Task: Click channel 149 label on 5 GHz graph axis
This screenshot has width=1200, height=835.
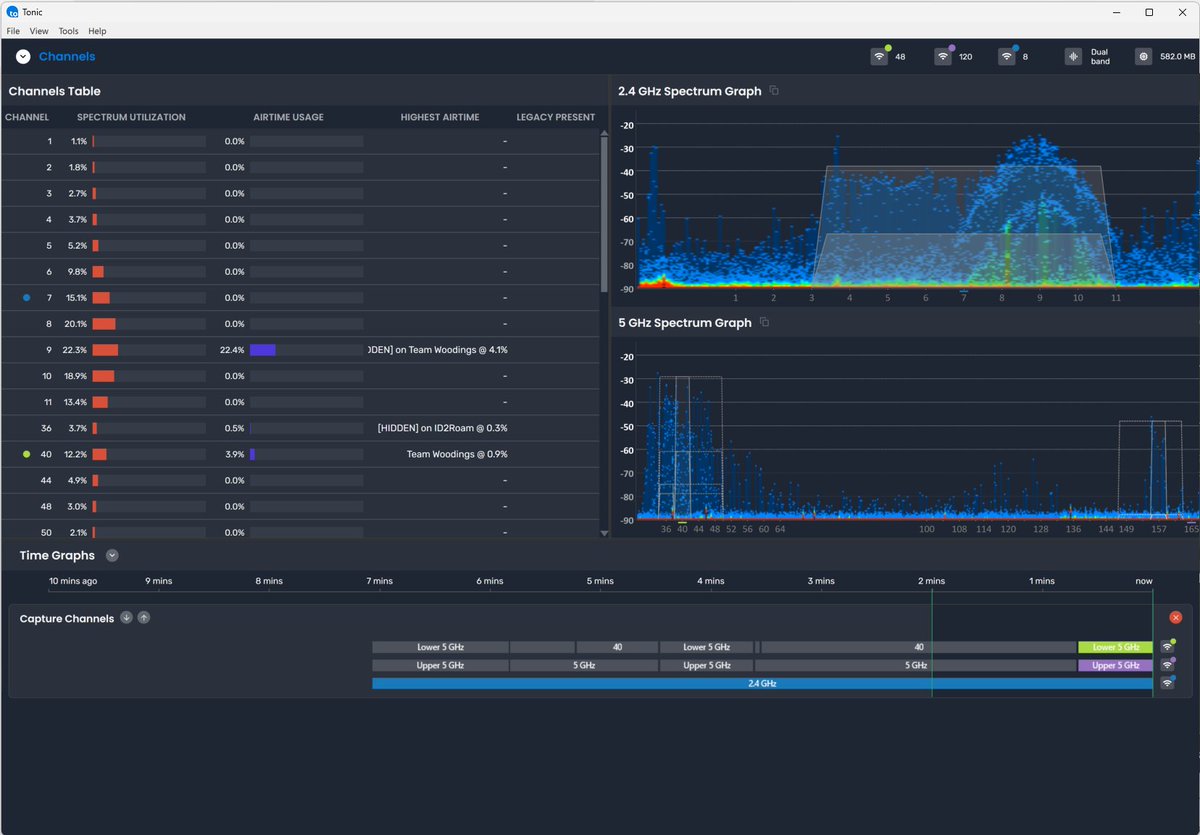Action: [1126, 529]
